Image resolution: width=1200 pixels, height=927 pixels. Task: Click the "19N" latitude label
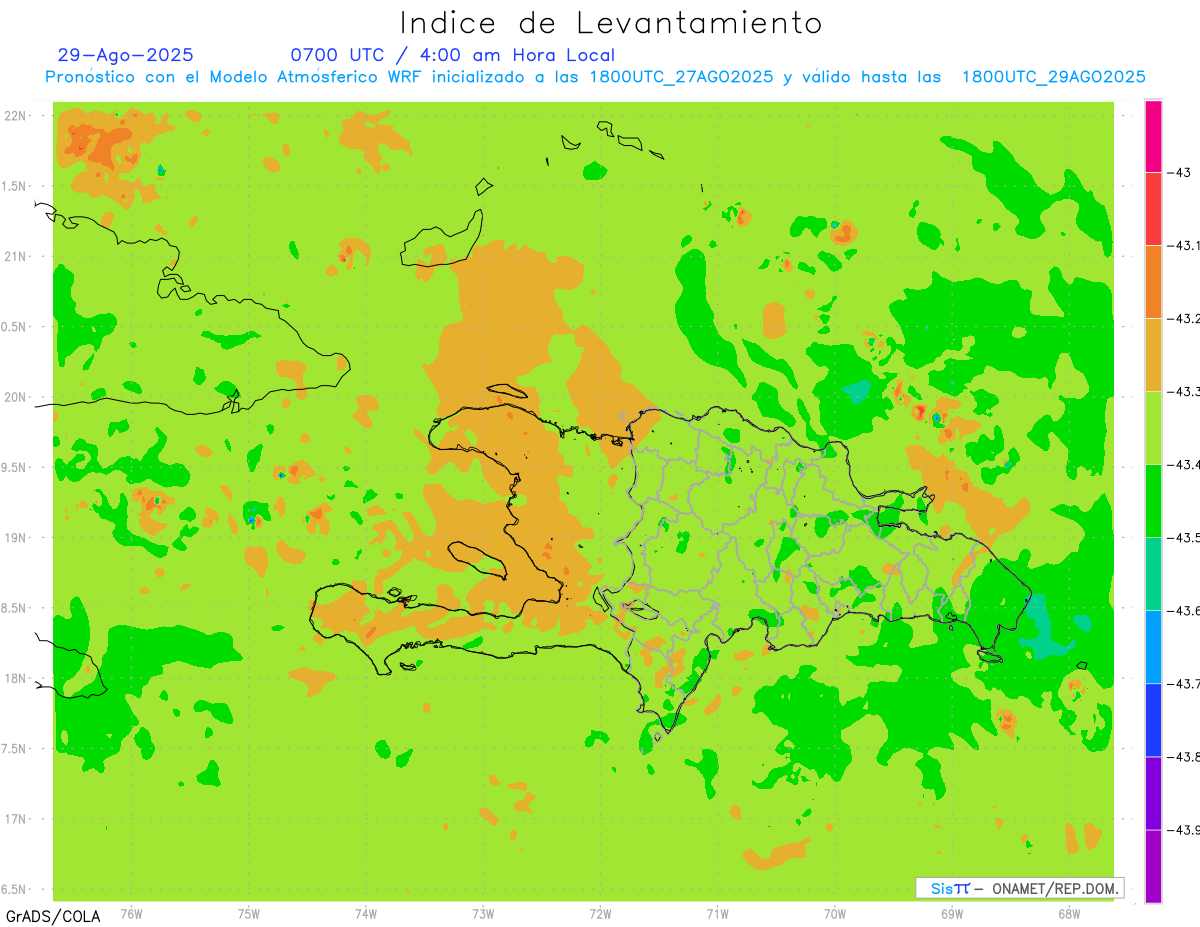pyautogui.click(x=16, y=538)
